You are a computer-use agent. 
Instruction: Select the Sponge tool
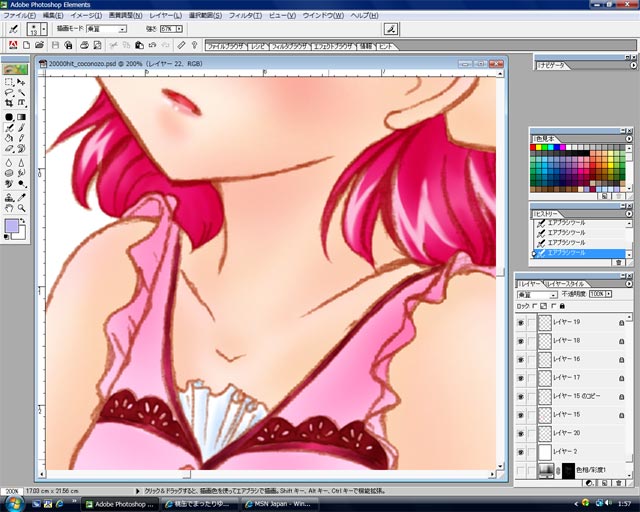click(9, 173)
